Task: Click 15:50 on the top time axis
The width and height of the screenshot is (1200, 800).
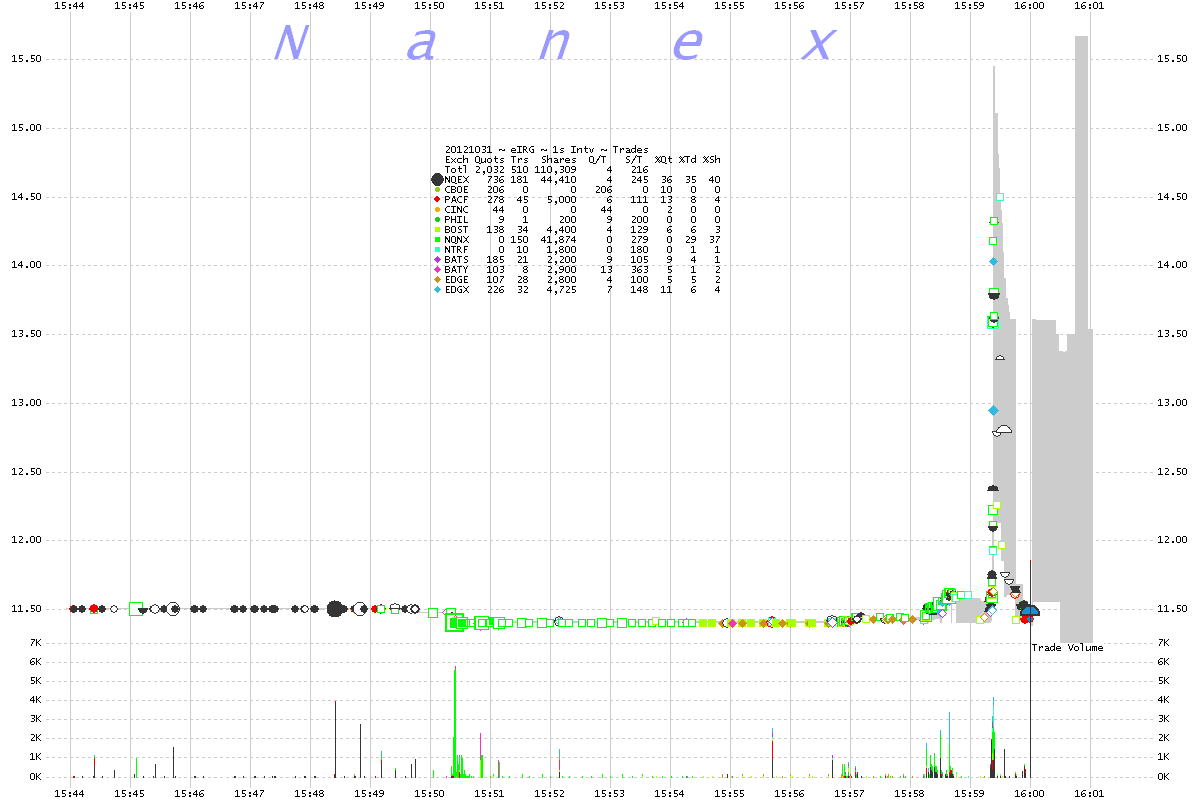Action: click(x=430, y=6)
